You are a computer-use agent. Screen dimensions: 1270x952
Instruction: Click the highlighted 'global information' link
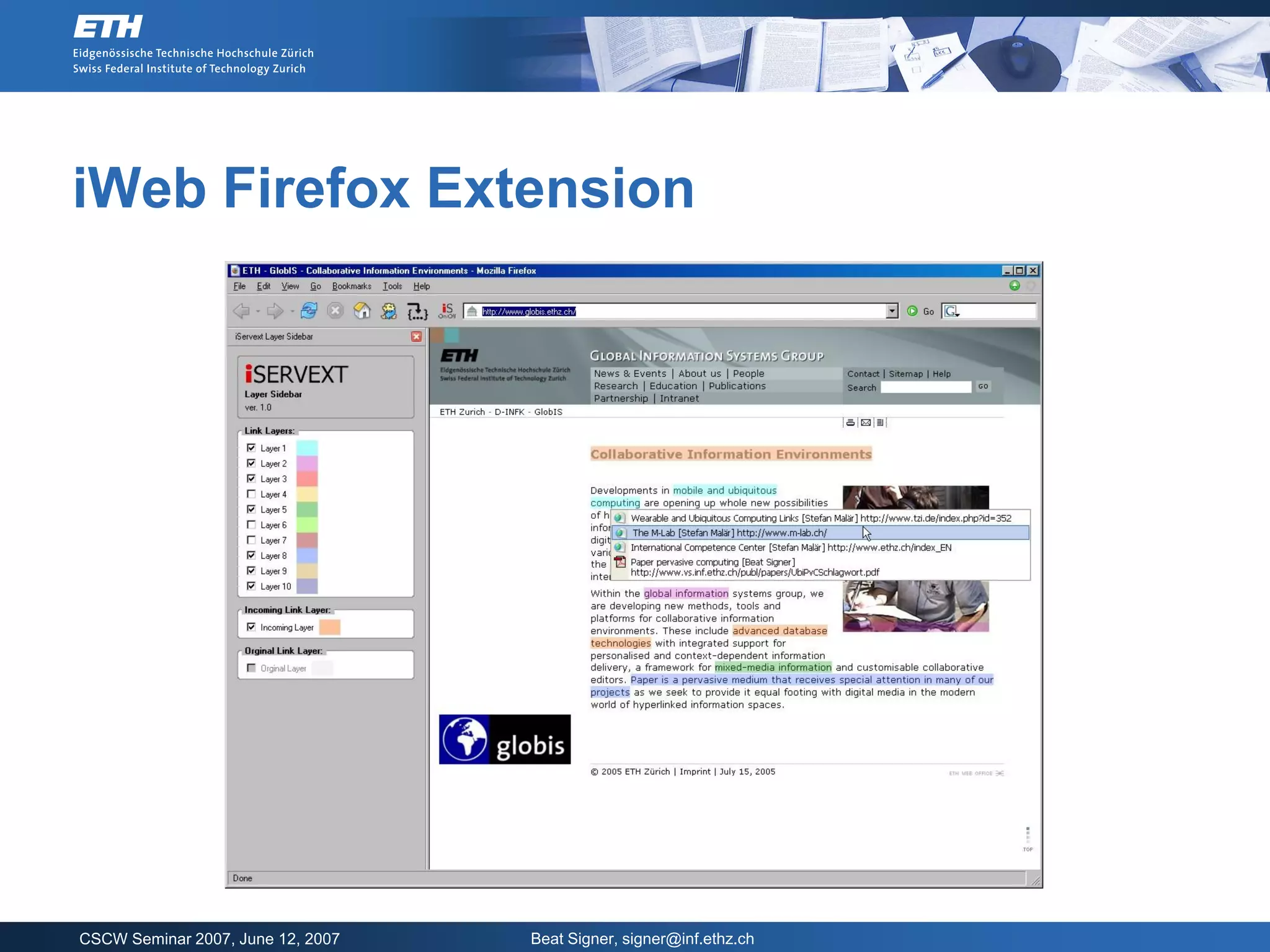tap(686, 594)
